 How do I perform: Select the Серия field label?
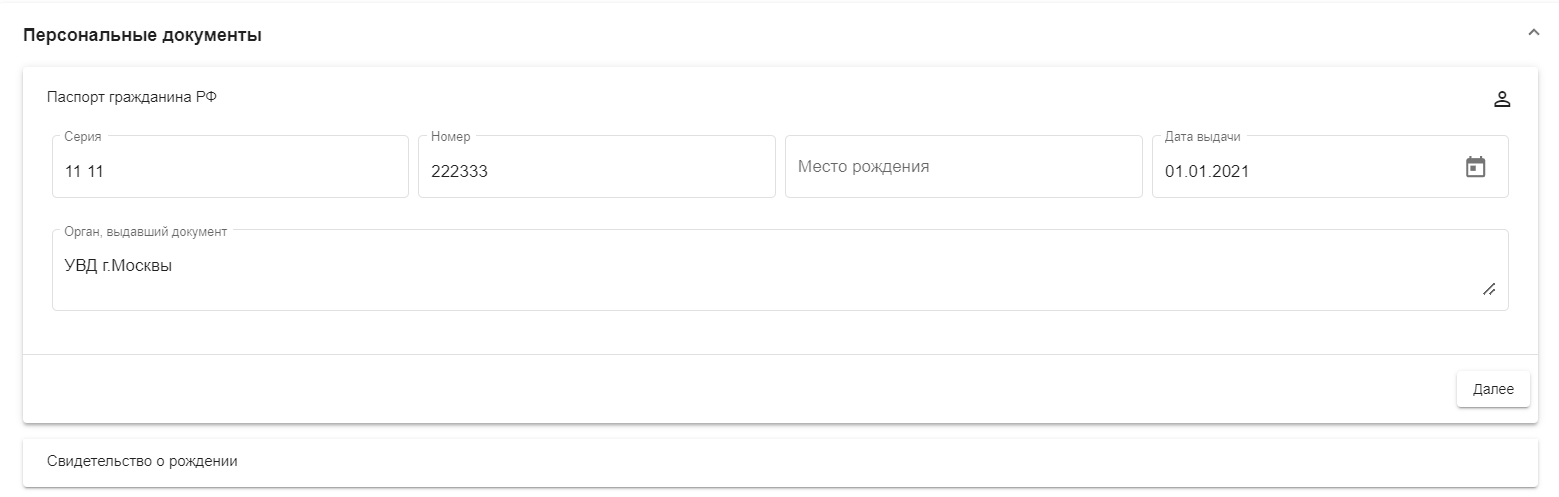(x=82, y=137)
